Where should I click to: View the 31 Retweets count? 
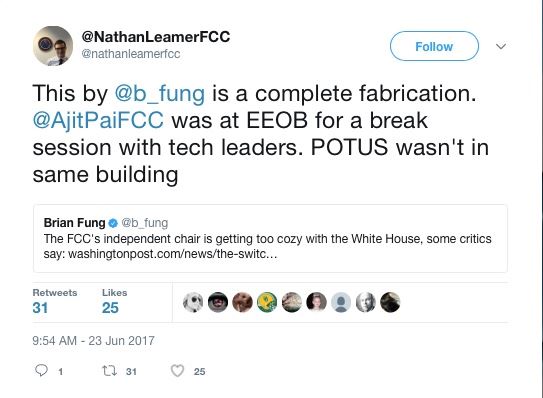55,302
